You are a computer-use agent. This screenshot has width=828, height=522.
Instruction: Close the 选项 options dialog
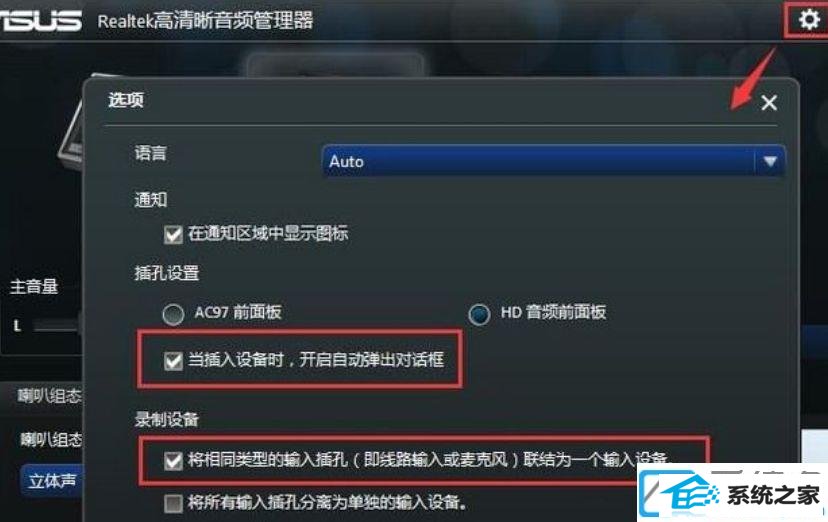point(769,102)
